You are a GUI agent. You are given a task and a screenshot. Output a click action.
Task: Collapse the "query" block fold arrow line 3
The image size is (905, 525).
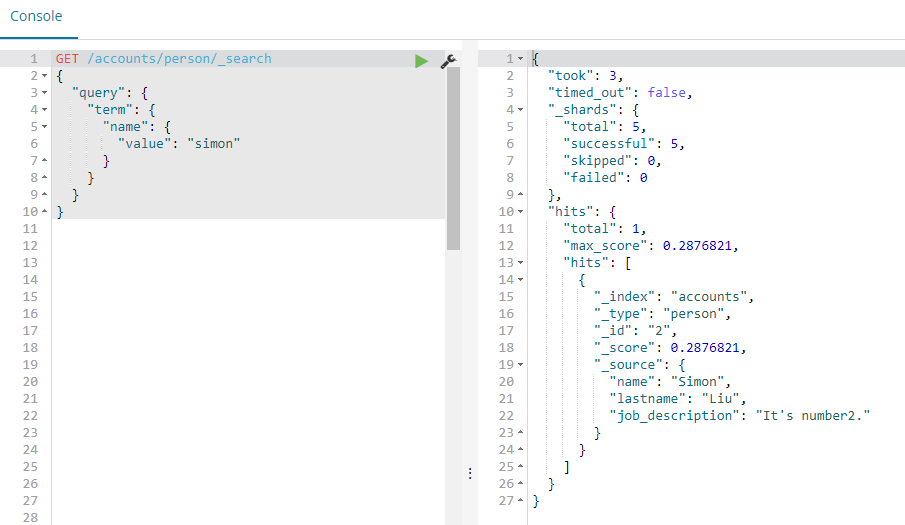tap(44, 92)
